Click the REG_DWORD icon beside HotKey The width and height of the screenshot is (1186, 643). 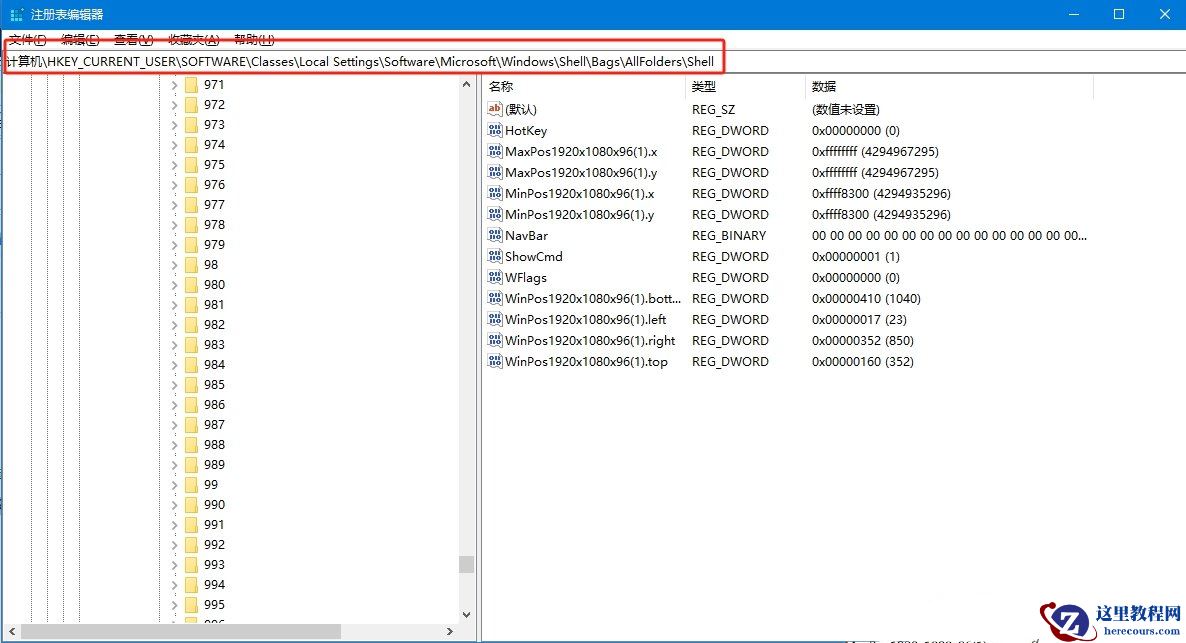pos(495,130)
